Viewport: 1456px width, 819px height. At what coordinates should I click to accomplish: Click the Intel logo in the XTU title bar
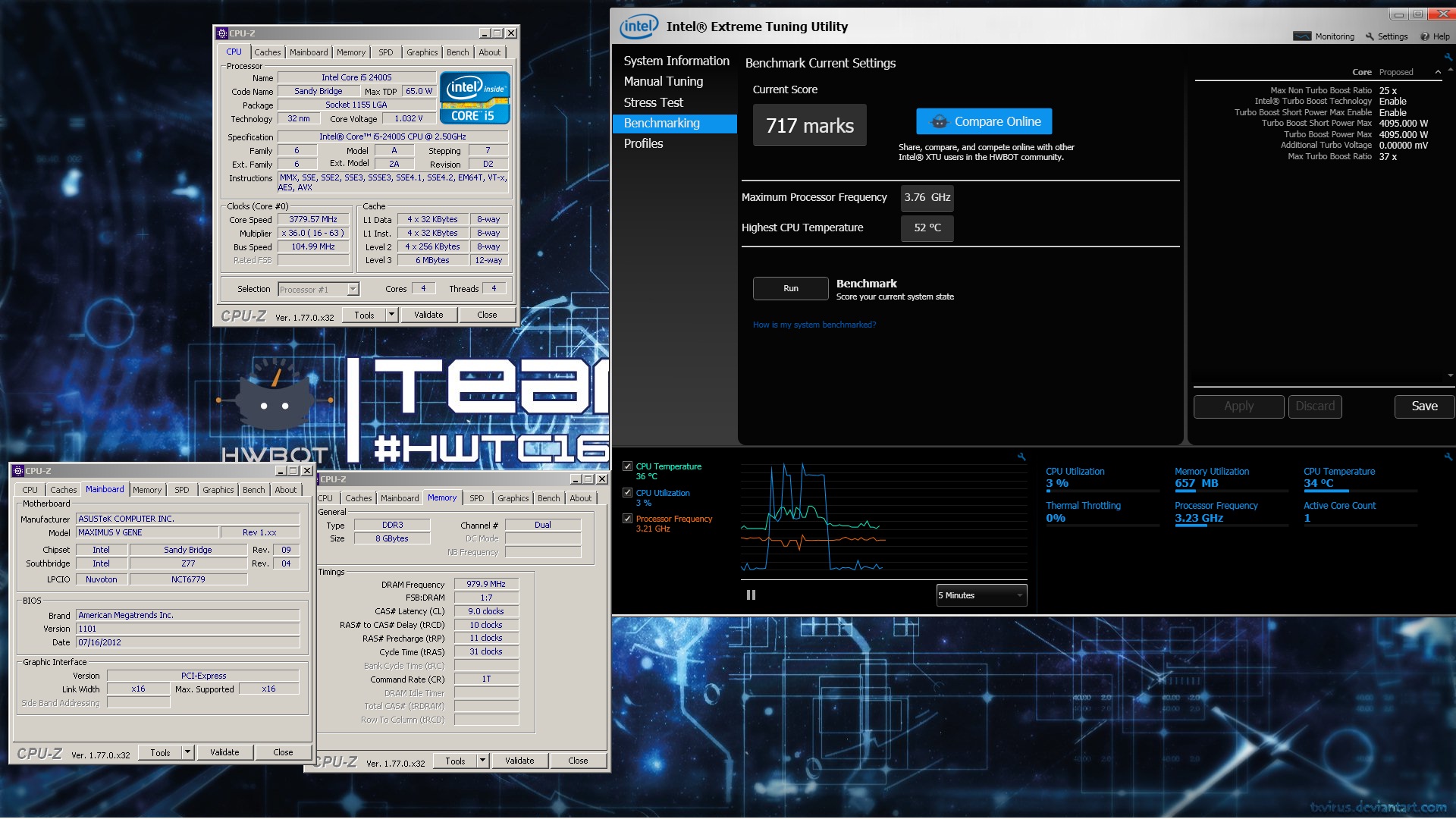[639, 27]
